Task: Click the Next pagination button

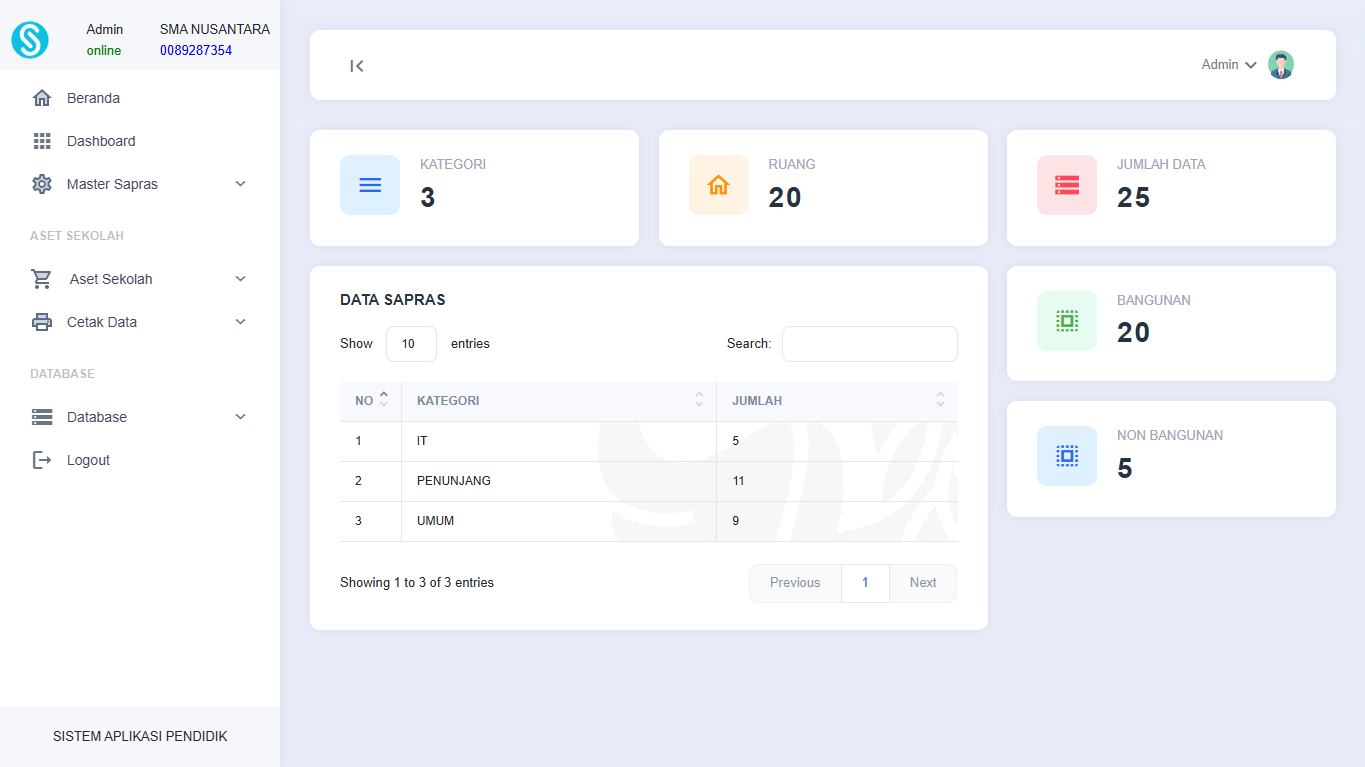Action: click(x=922, y=583)
